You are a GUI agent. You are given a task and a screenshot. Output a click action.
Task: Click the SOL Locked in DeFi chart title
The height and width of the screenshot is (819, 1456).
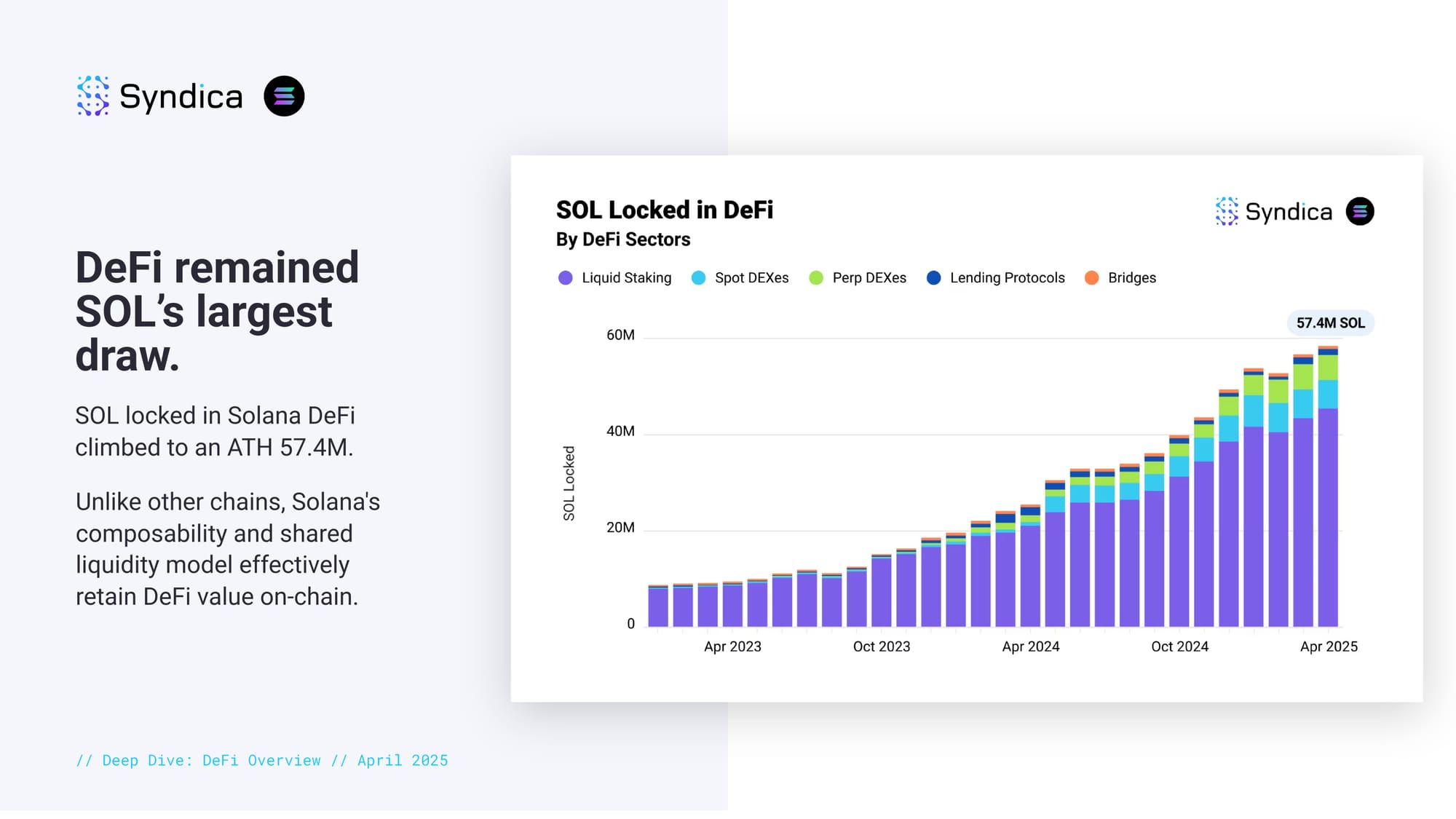pos(664,210)
